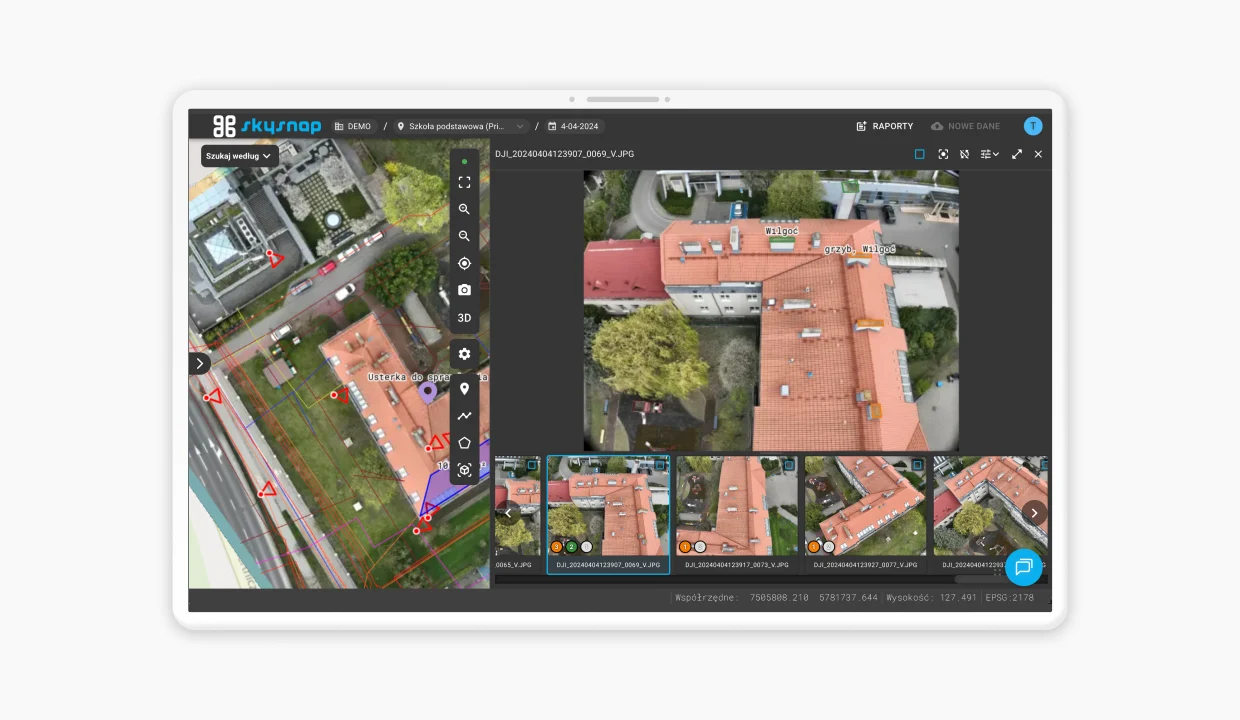This screenshot has width=1240, height=720.
Task: Tick checkbox on thumbnail 0077_V.JPG
Action: click(918, 465)
